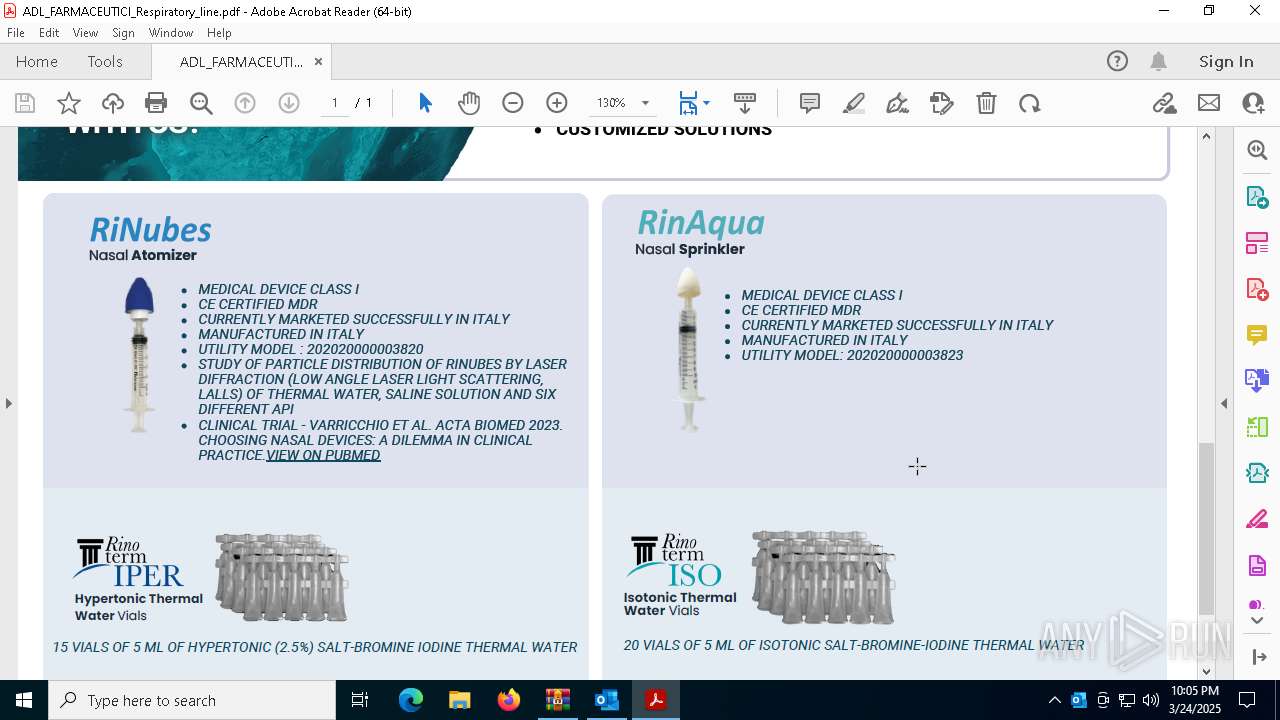
Task: Open File Explorer from the taskbar
Action: click(460, 700)
